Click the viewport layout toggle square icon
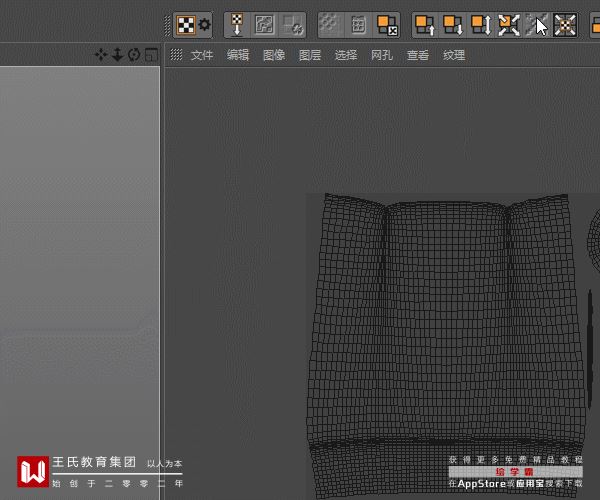The image size is (600, 500). pos(152,55)
